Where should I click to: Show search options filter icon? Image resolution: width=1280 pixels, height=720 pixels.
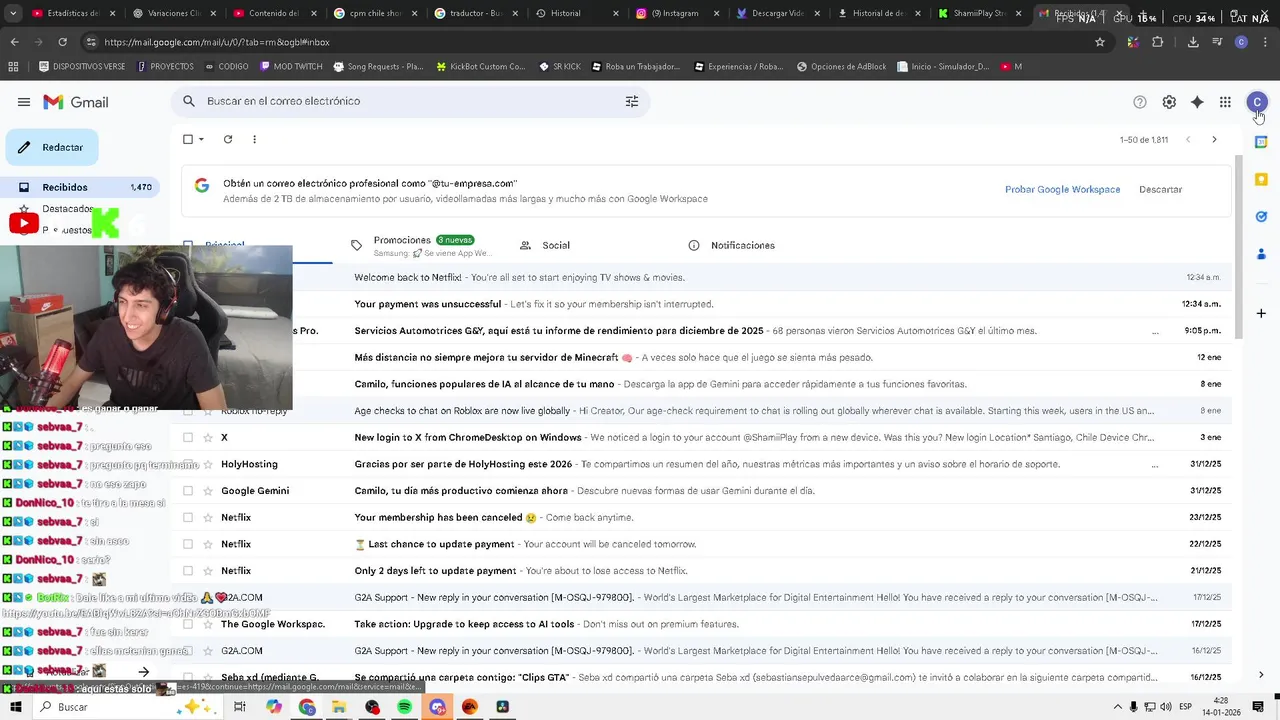tap(632, 101)
